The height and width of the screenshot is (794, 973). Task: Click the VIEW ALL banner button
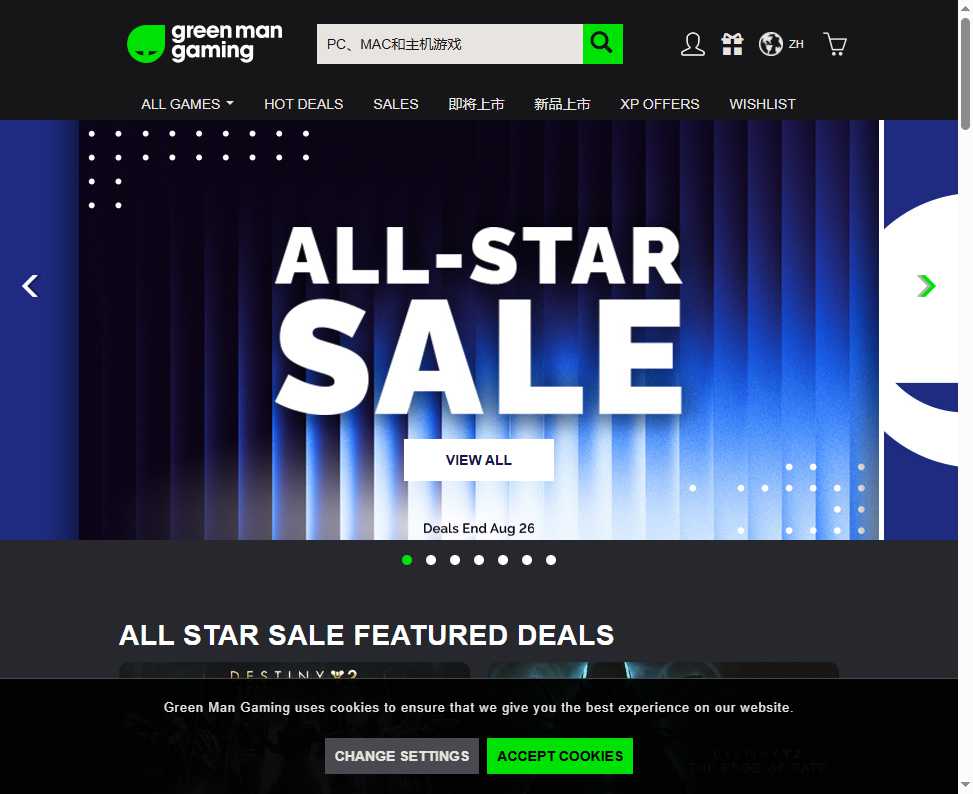(x=479, y=460)
